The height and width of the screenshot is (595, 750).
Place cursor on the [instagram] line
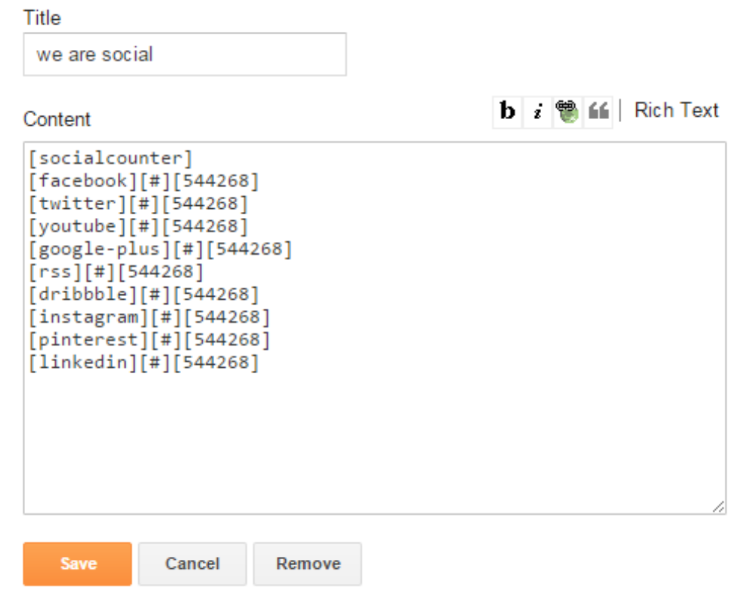pos(149,317)
